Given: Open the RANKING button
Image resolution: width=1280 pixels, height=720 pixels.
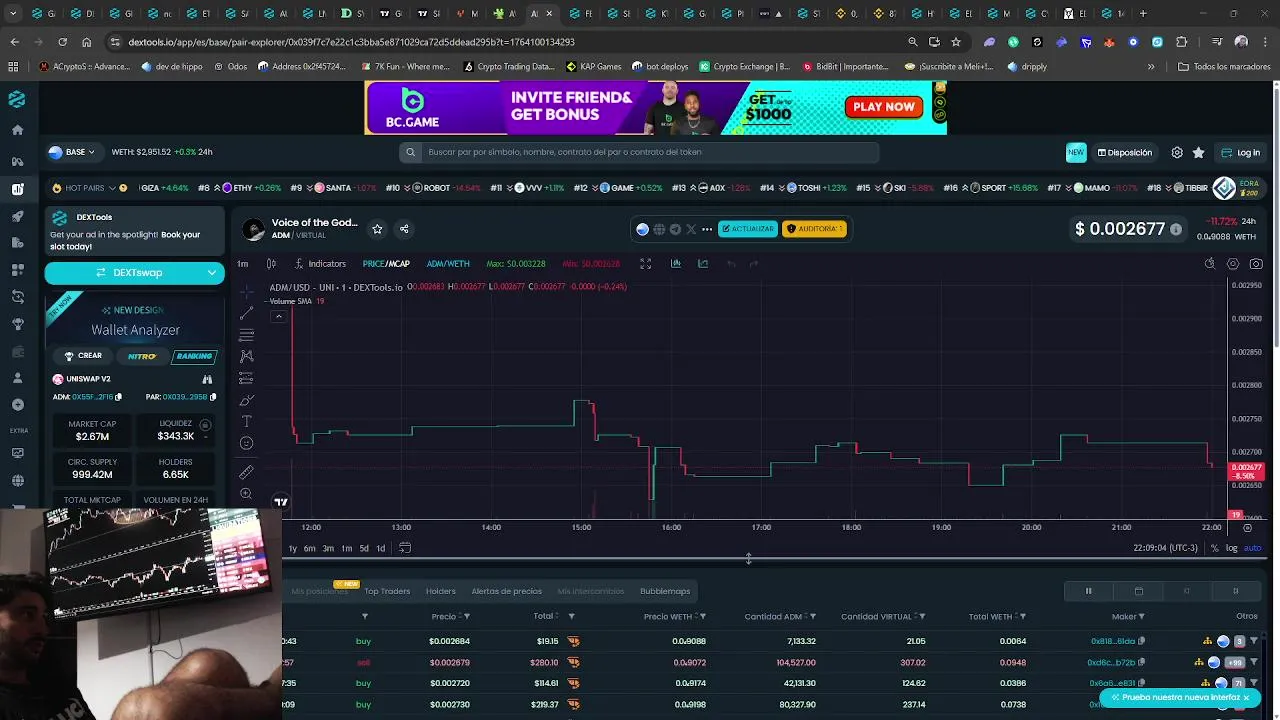Looking at the screenshot, I should (194, 356).
